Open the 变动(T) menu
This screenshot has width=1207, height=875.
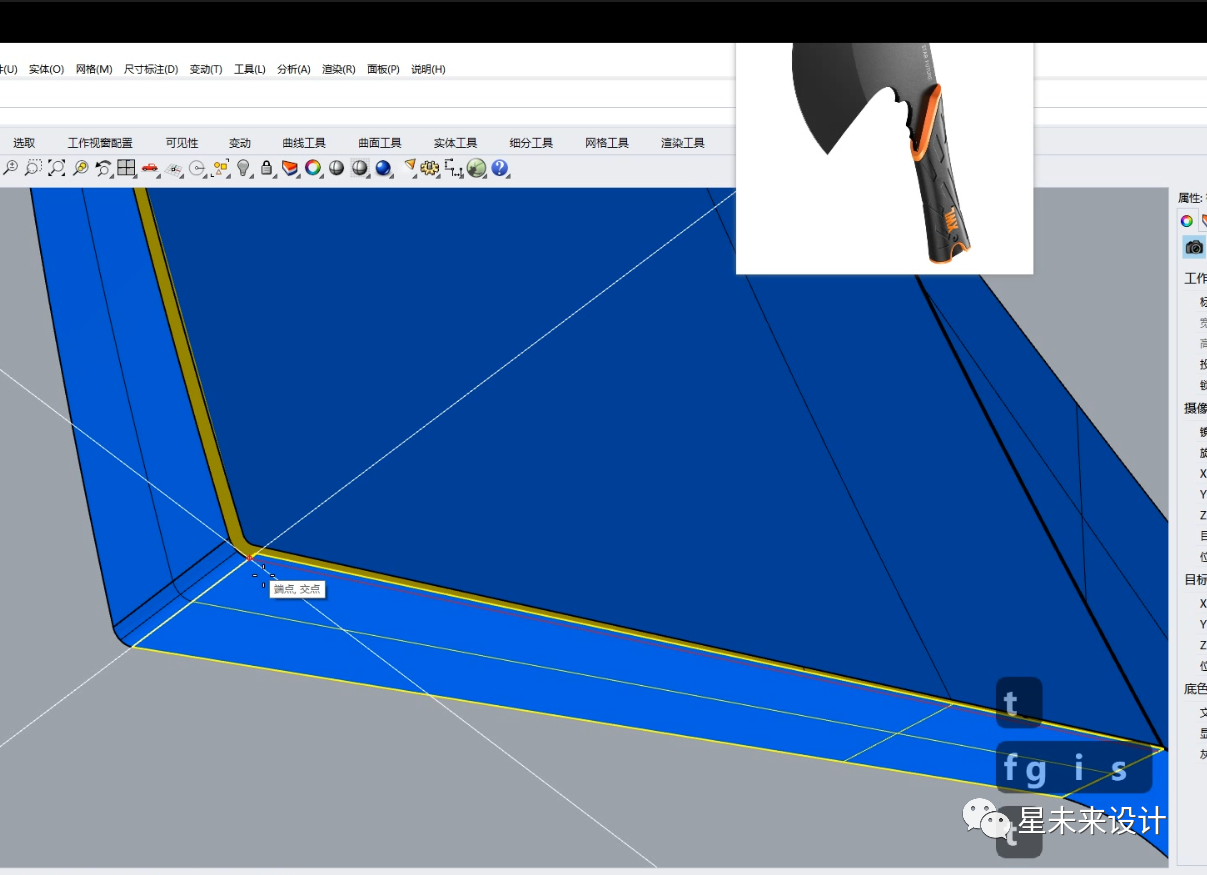206,69
